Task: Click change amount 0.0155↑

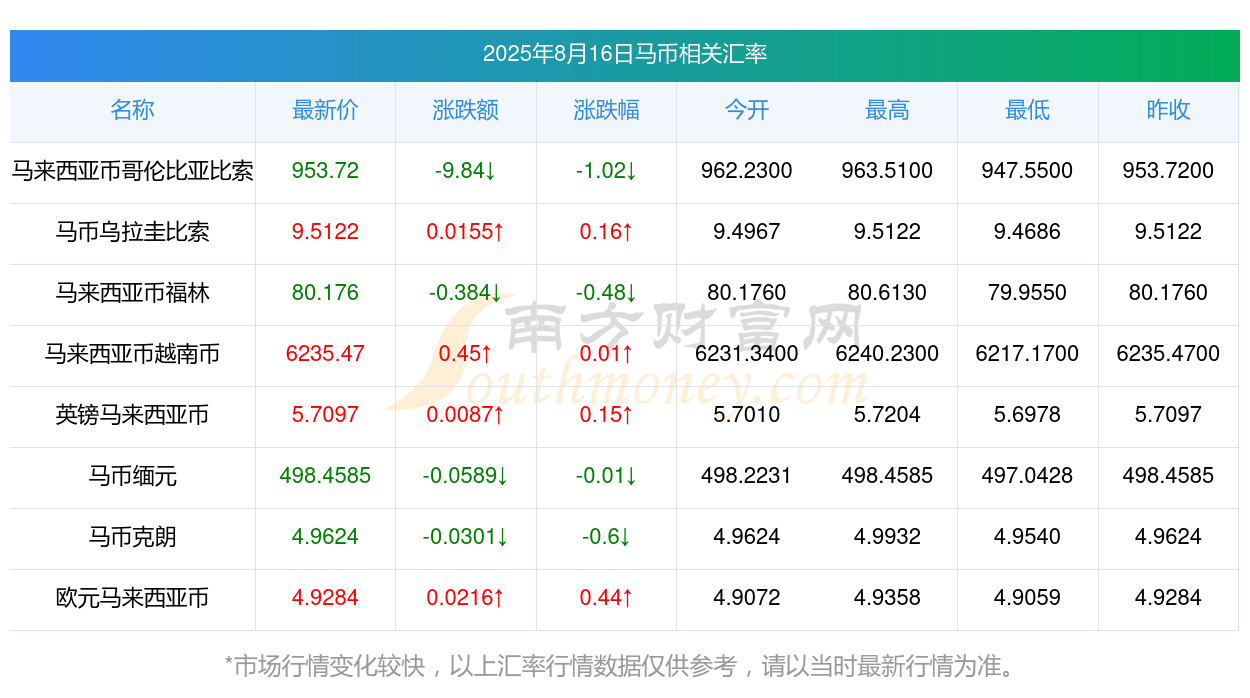Action: (466, 232)
